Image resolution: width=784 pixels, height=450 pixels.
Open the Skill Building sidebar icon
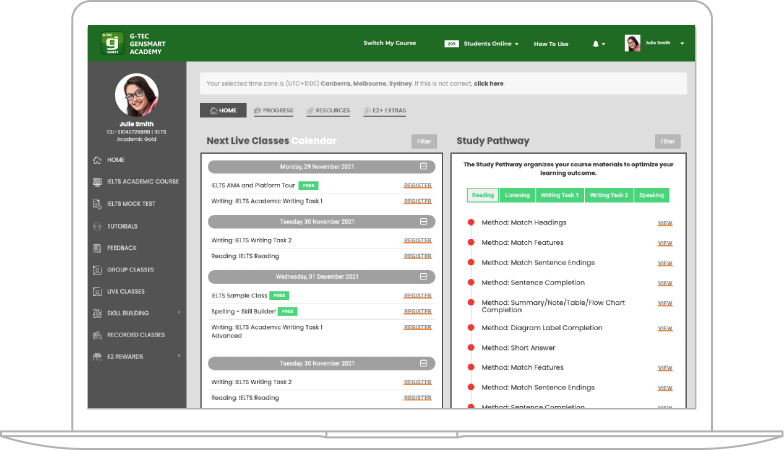pyautogui.click(x=98, y=313)
